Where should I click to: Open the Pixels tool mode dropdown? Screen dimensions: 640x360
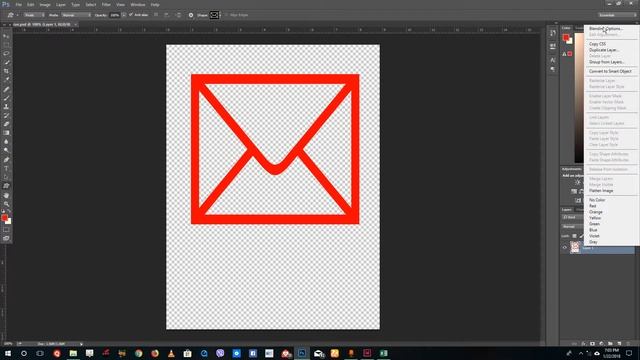pos(34,15)
